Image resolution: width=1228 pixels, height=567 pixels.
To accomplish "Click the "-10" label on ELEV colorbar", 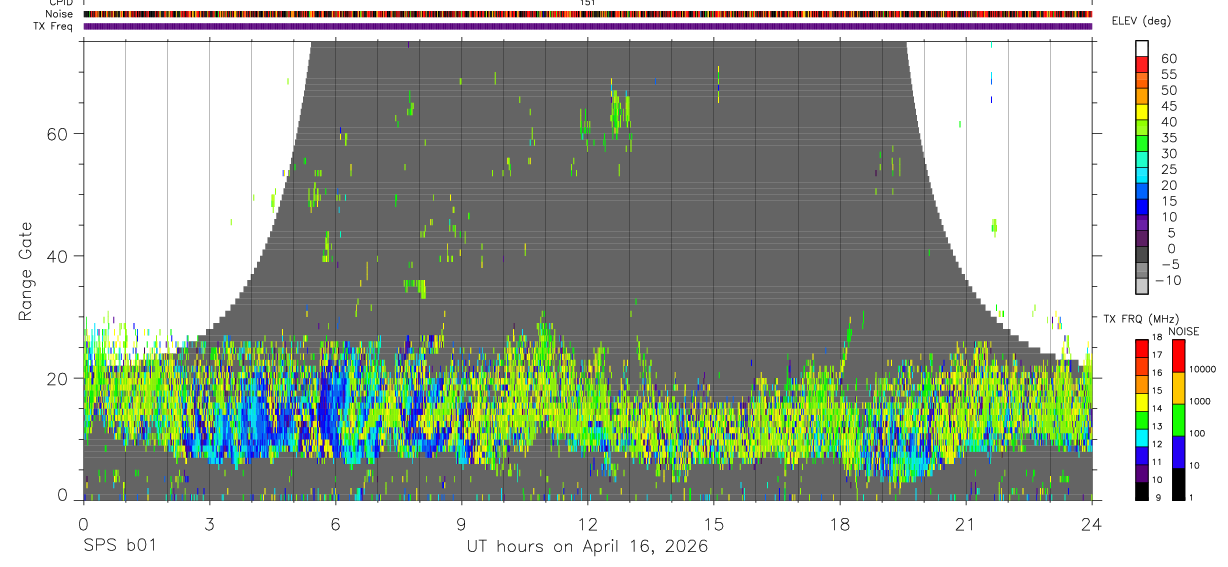I will (1168, 281).
